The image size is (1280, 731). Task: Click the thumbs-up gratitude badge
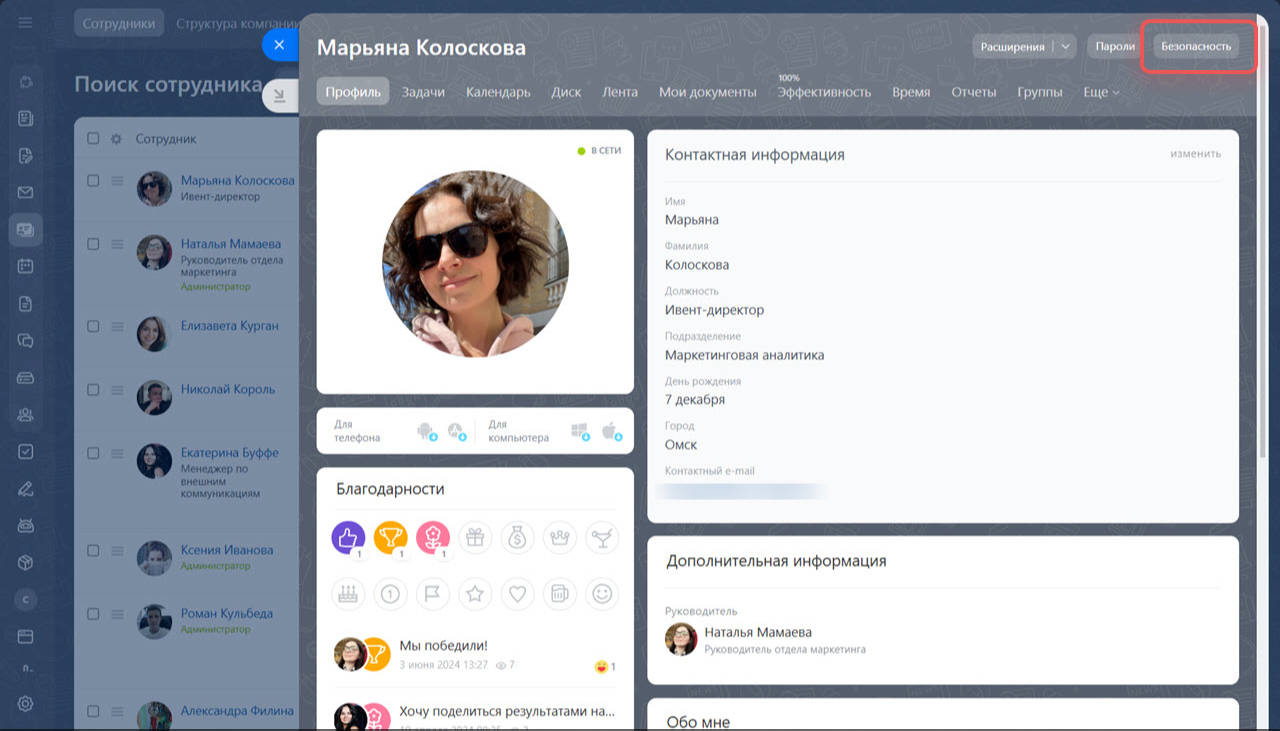click(348, 538)
